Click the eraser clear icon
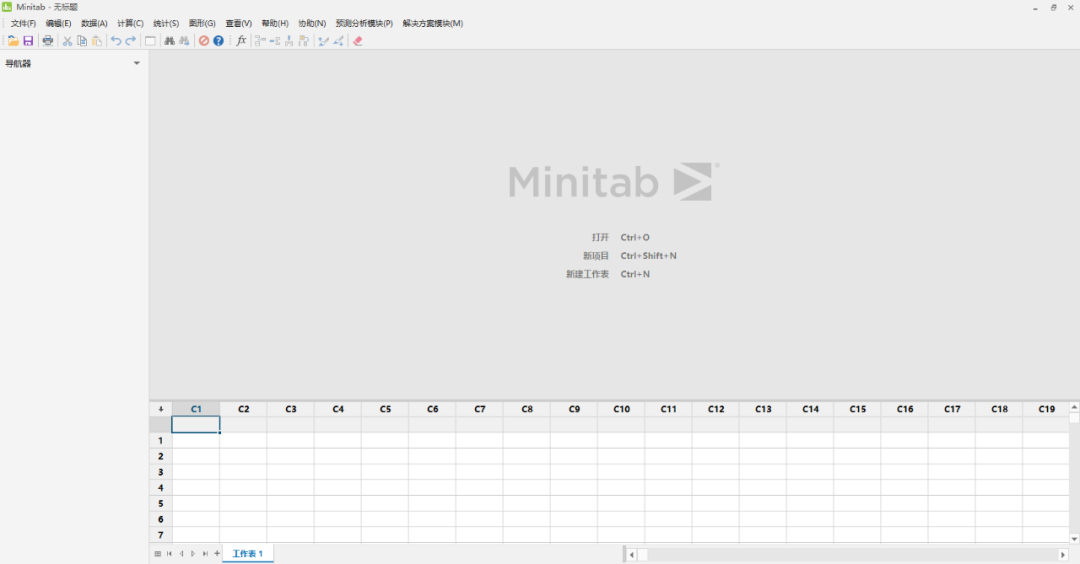The width and height of the screenshot is (1080, 564). click(x=357, y=41)
